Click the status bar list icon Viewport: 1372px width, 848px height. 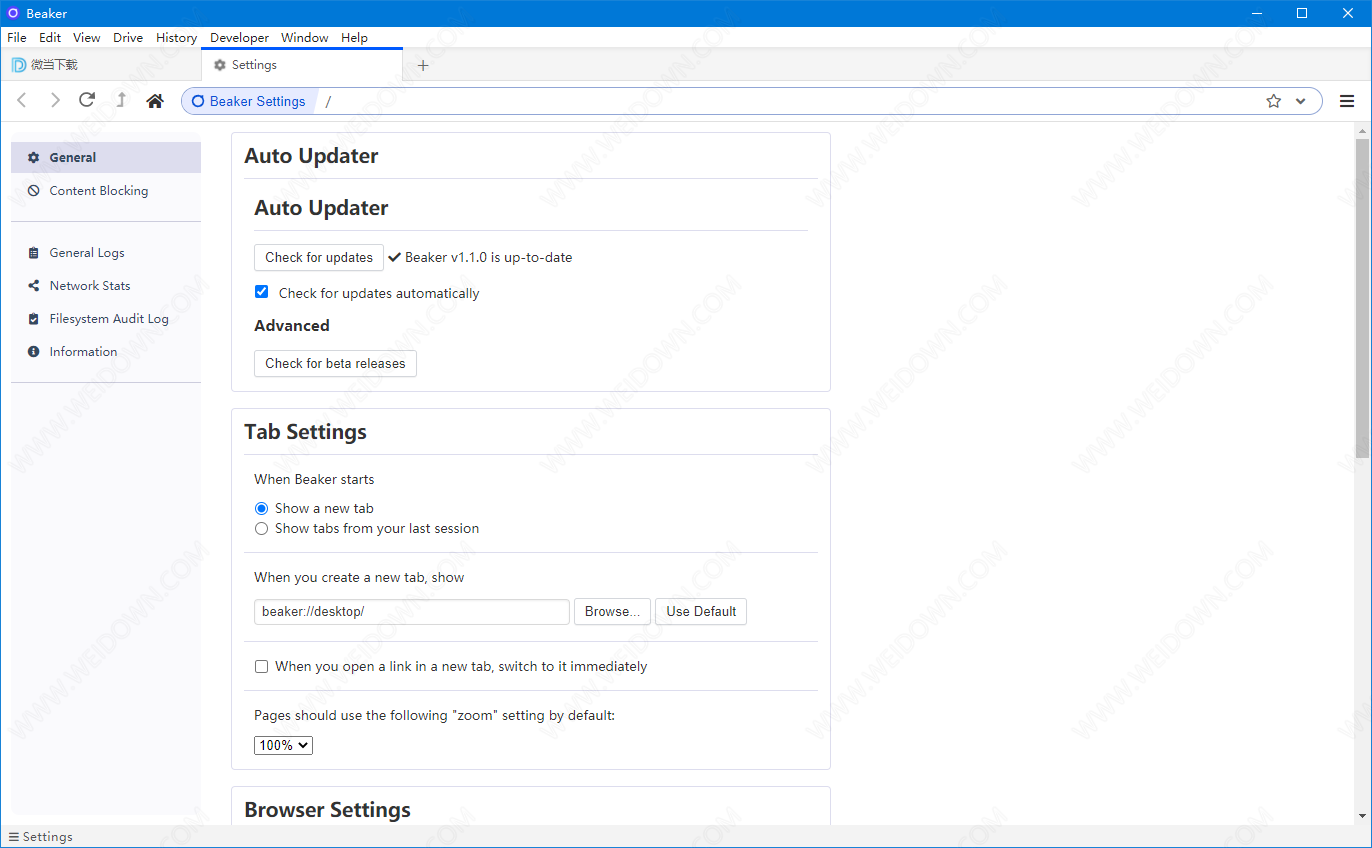tap(13, 837)
